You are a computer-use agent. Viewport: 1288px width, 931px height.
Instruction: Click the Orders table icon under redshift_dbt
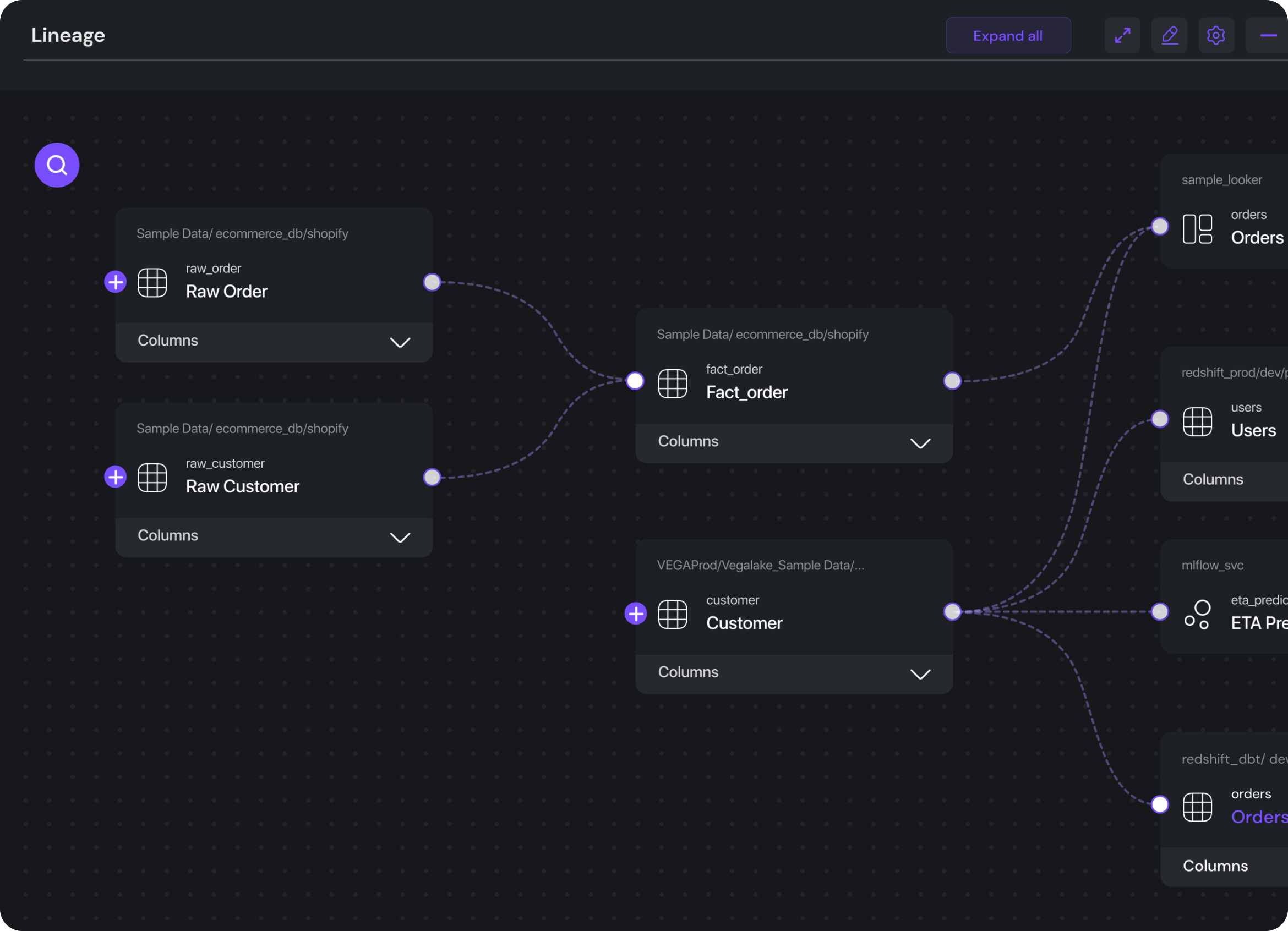1198,807
